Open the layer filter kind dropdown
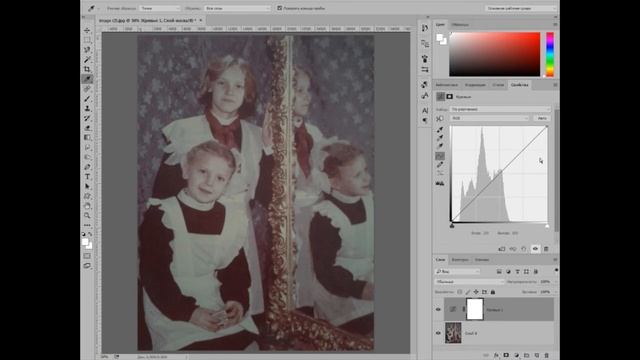 (458, 271)
